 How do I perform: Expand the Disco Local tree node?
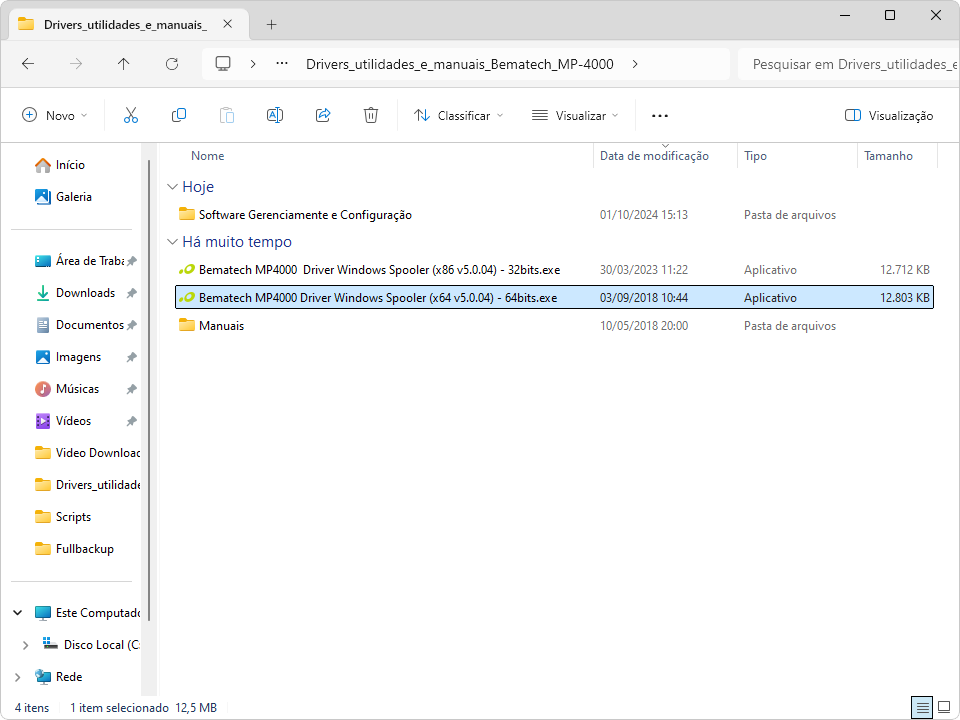pos(26,645)
